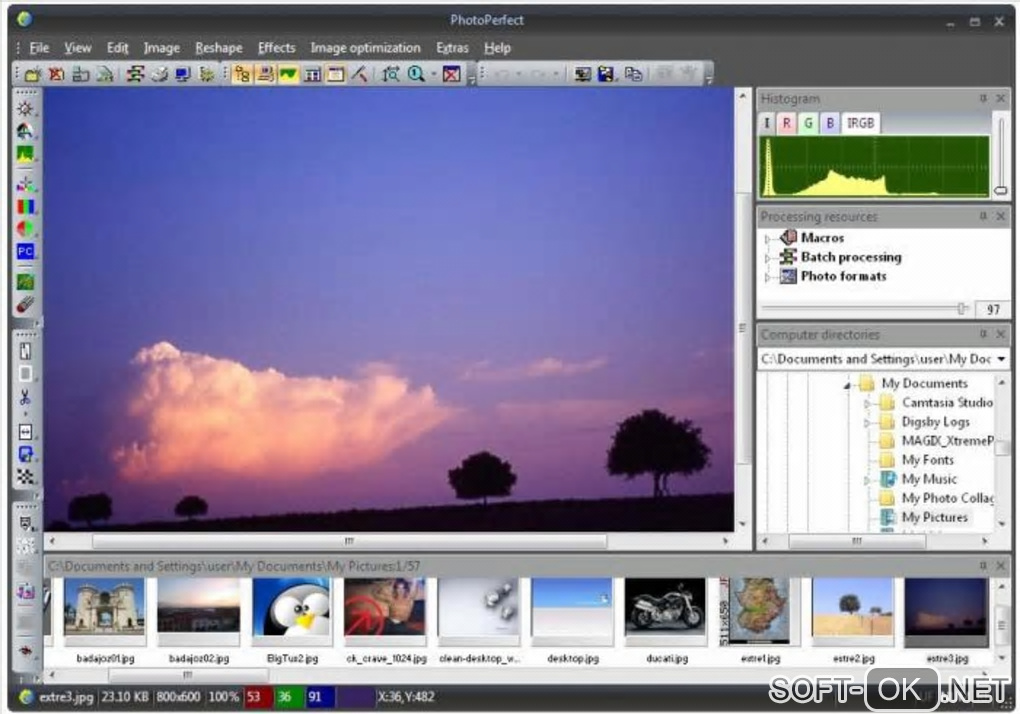Click the ruler measure tool icon
1020x714 pixels.
(360, 74)
